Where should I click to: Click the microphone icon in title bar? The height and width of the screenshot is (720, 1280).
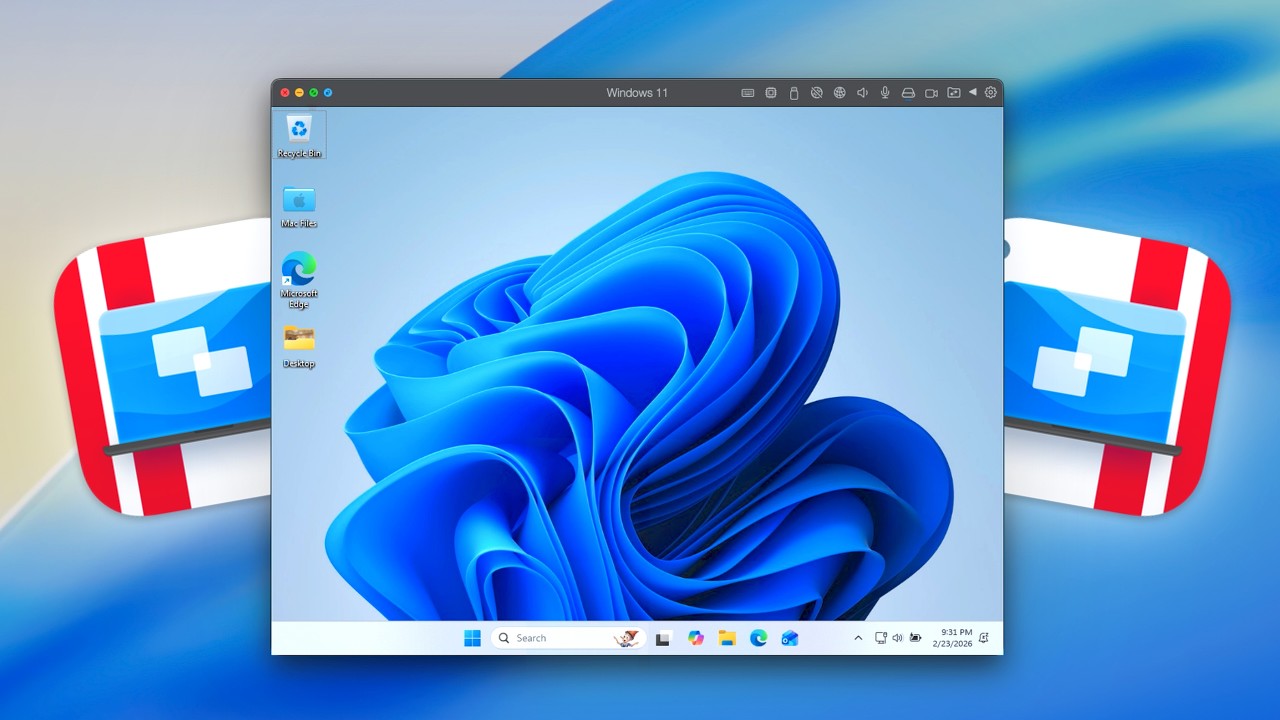(885, 93)
